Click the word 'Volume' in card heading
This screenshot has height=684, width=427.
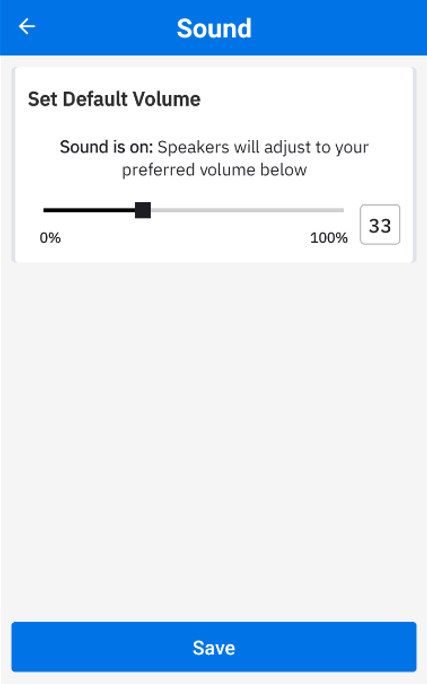click(x=167, y=99)
